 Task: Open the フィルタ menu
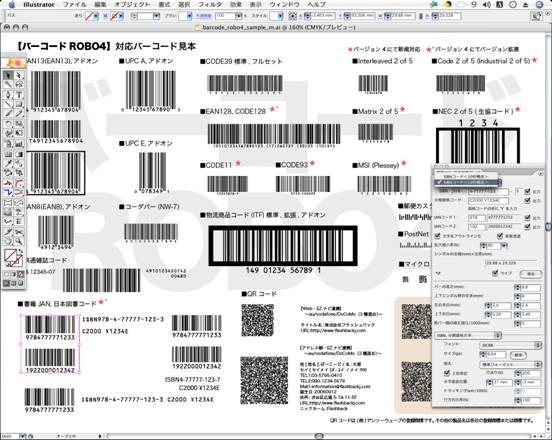pyautogui.click(x=210, y=5)
